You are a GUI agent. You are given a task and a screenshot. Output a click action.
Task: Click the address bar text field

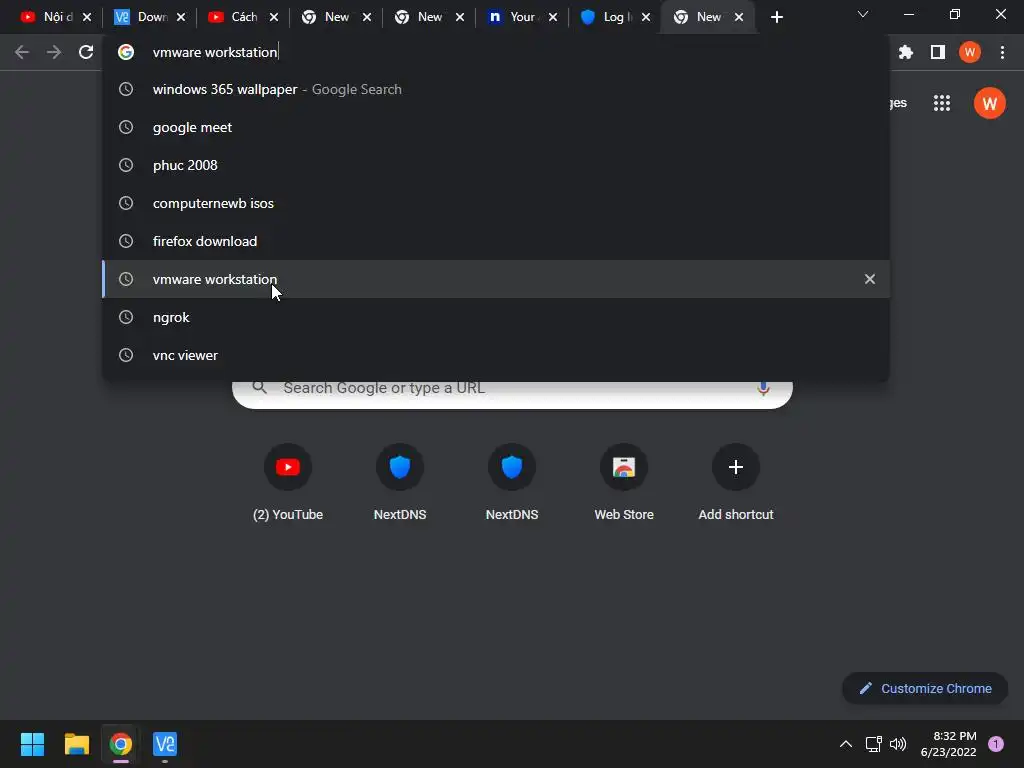pyautogui.click(x=496, y=52)
